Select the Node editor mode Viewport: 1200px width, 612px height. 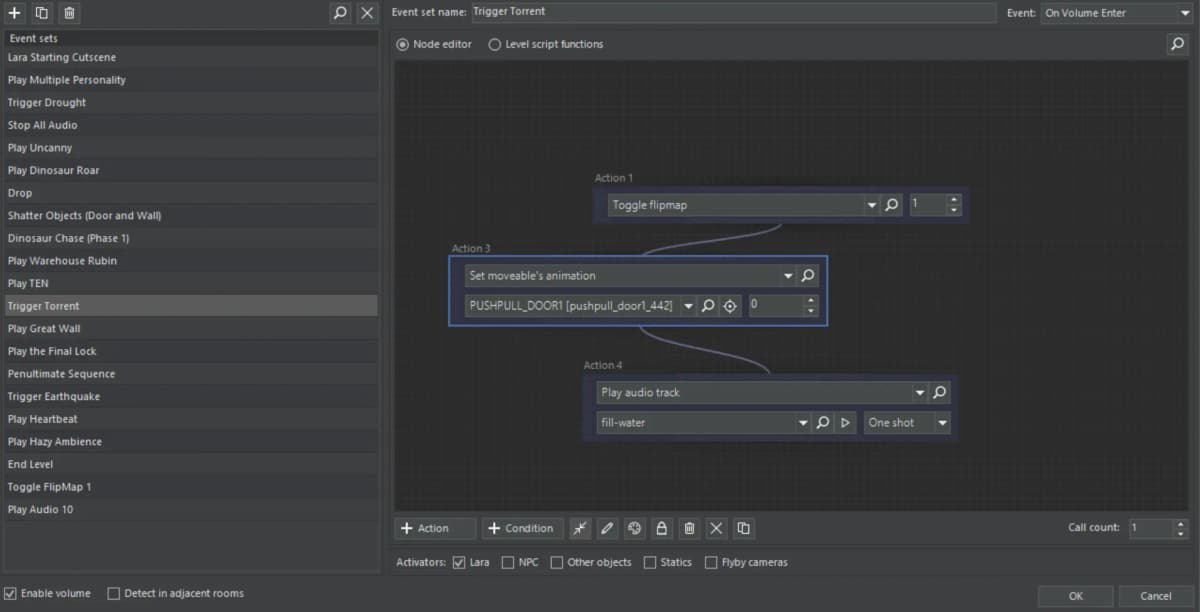(x=434, y=44)
